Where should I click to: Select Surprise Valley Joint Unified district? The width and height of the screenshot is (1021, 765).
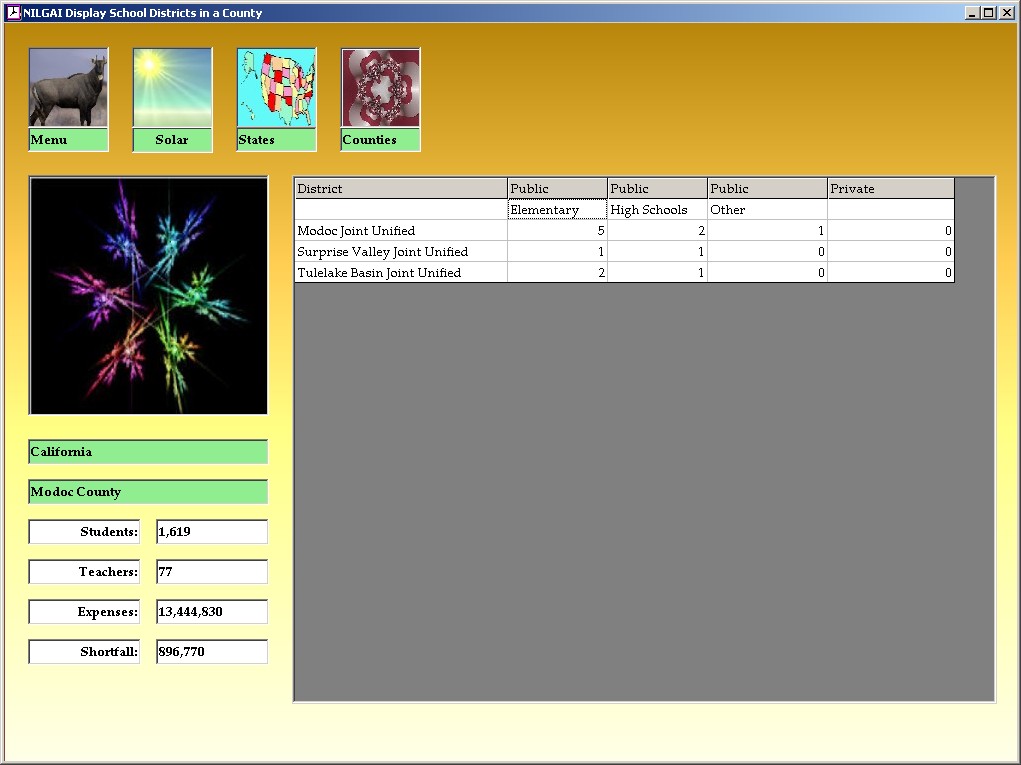[x=401, y=252]
